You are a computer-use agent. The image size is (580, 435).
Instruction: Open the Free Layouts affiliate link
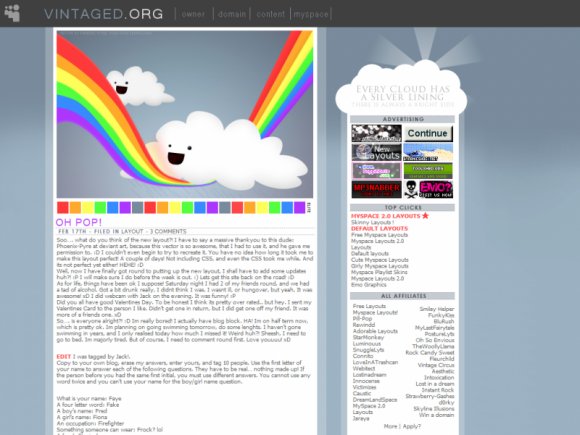[369, 306]
